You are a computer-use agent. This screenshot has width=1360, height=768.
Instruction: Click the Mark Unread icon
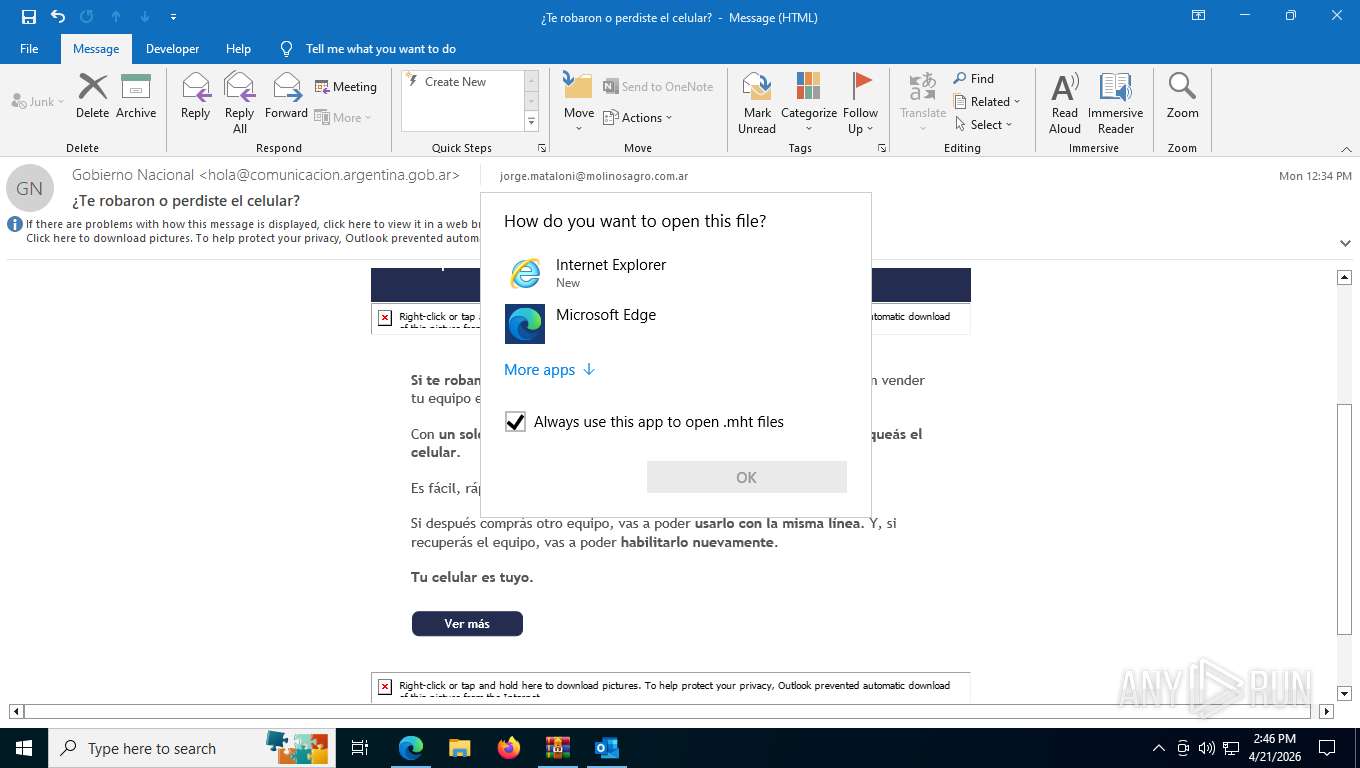pos(757,102)
